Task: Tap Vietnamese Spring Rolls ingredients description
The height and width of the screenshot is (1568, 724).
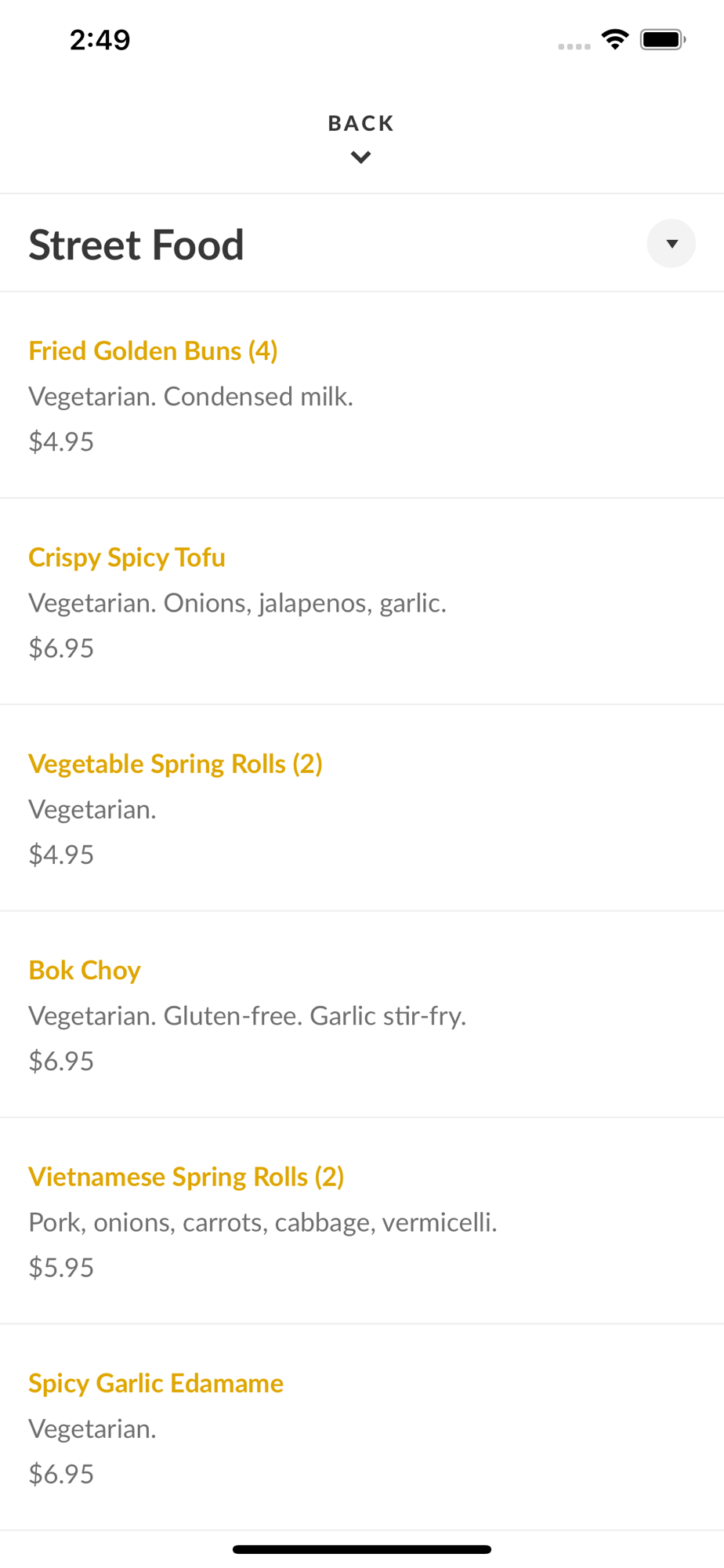Action: 262,1222
